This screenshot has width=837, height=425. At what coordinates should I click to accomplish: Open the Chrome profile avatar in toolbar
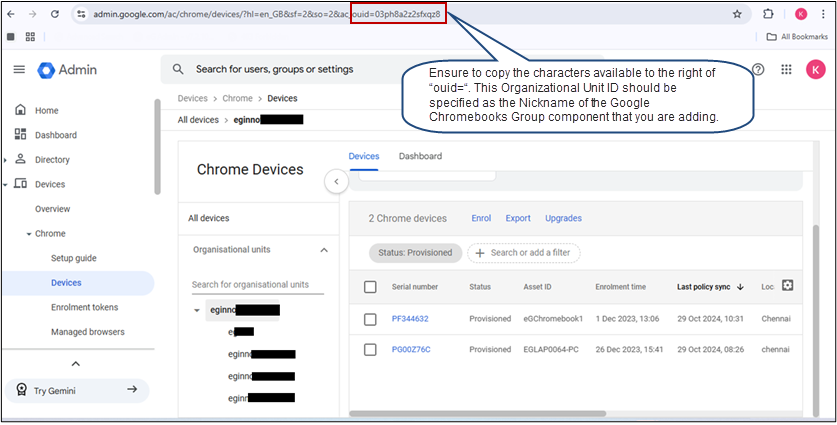801,14
